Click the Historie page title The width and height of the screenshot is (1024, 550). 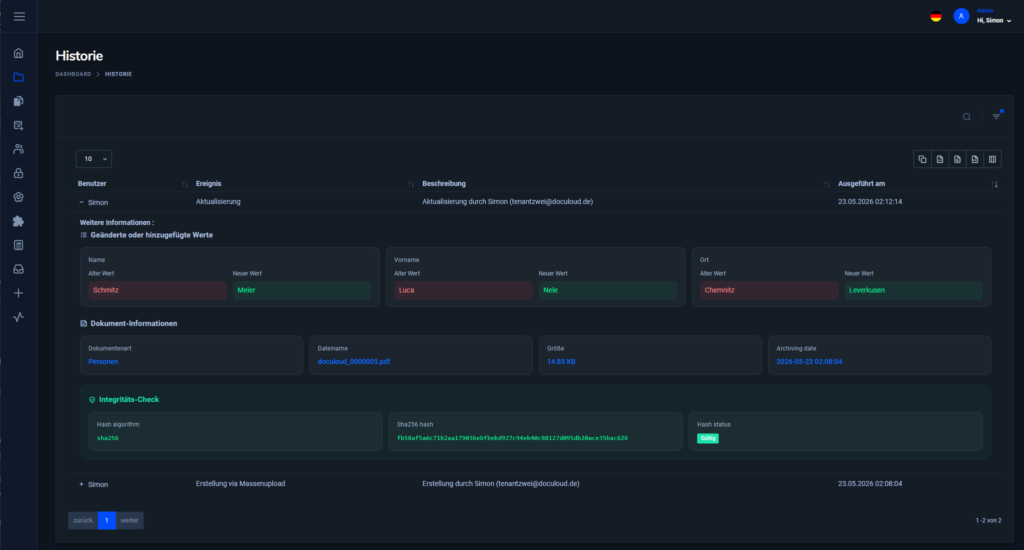(x=79, y=56)
